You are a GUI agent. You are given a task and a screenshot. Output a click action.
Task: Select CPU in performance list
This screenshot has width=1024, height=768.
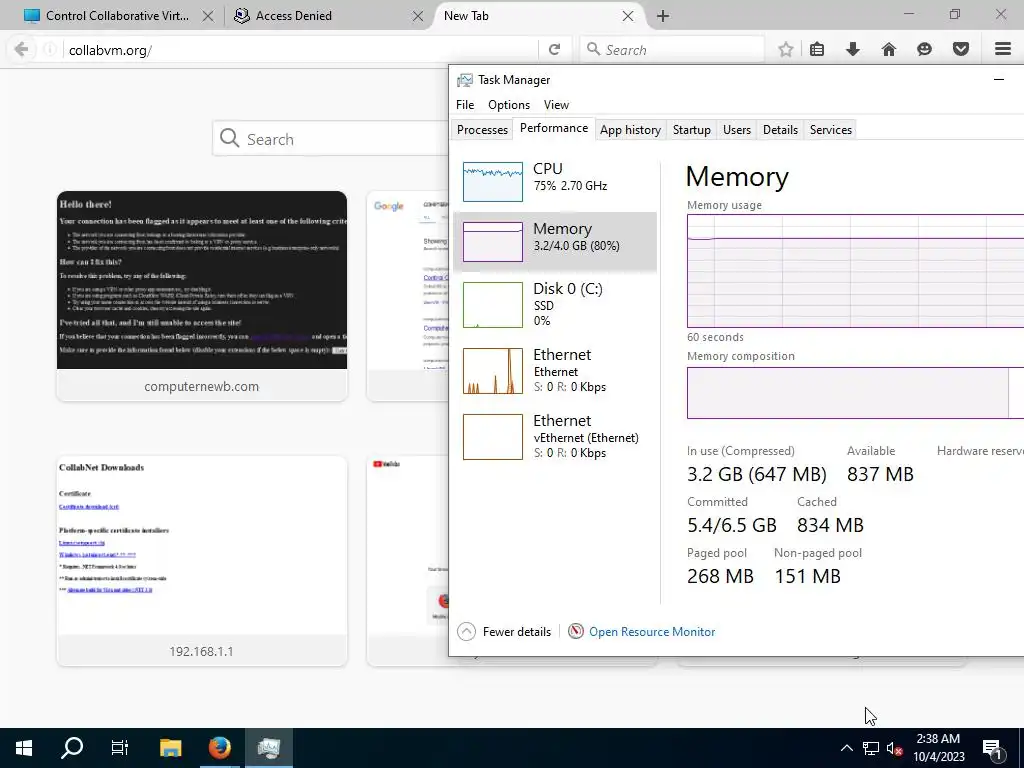click(555, 180)
